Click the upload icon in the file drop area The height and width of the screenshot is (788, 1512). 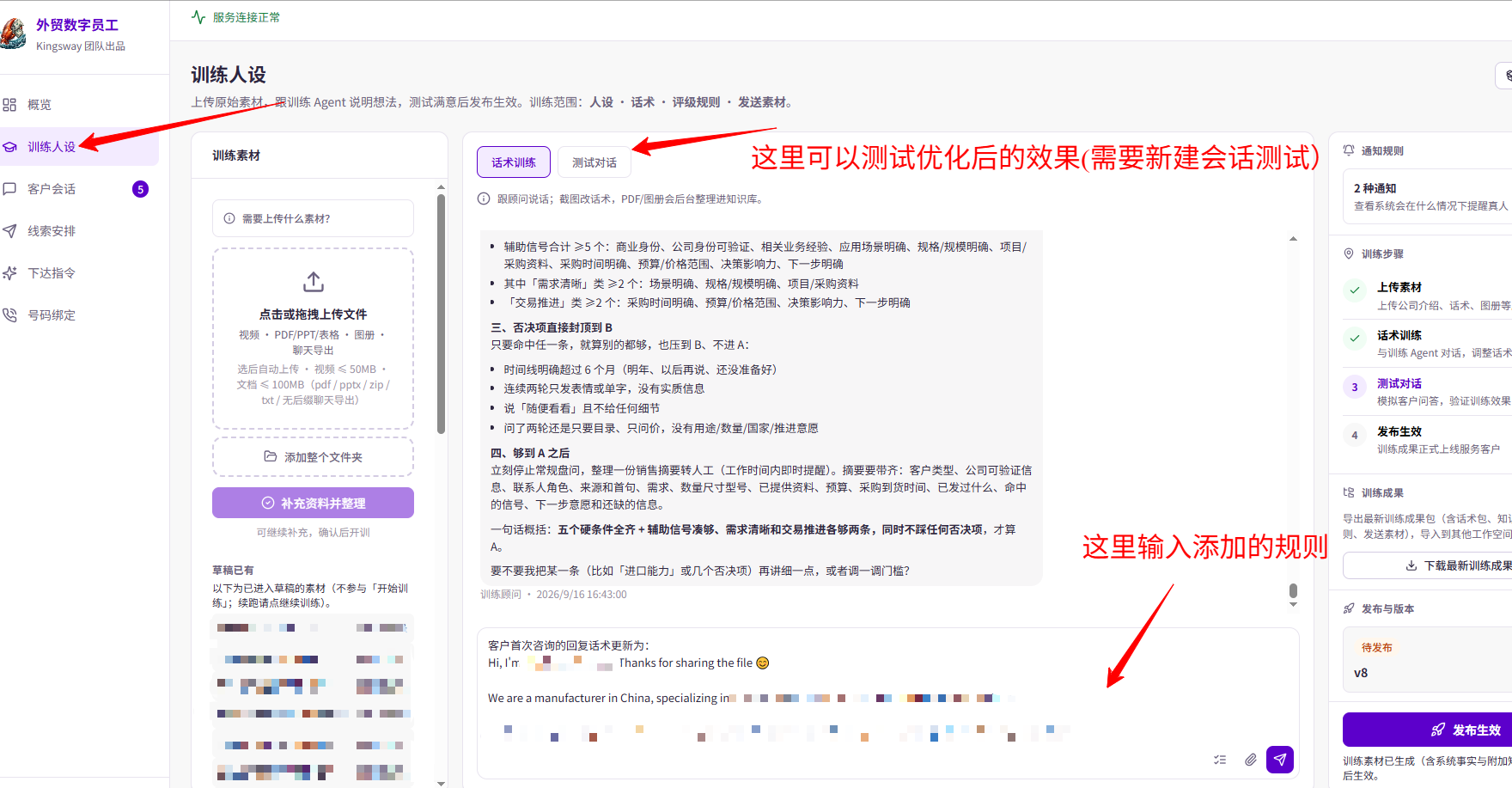click(314, 282)
